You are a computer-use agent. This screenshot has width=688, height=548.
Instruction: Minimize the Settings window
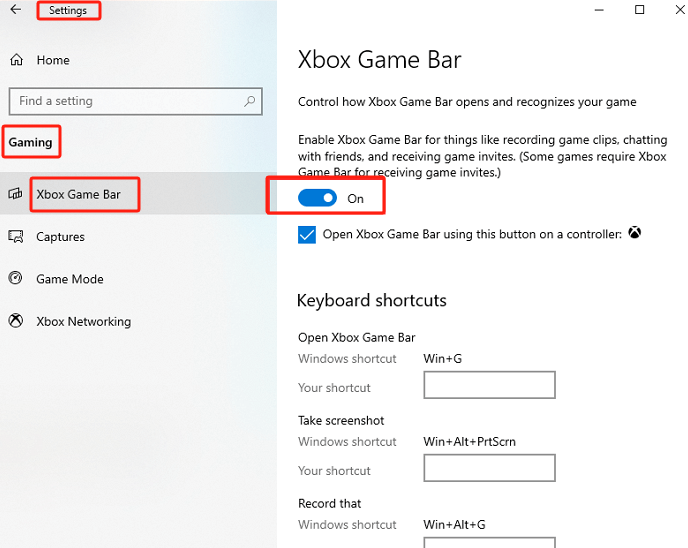coord(599,10)
